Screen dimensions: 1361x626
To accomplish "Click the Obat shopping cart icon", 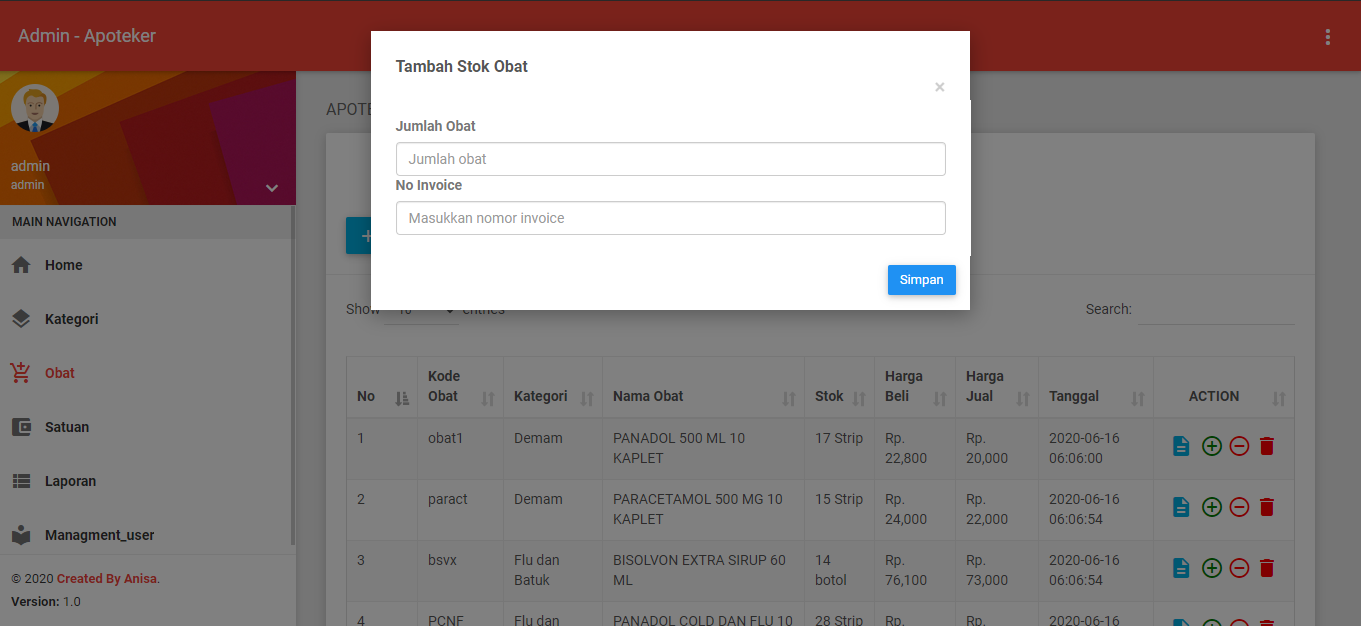I will coord(21,373).
